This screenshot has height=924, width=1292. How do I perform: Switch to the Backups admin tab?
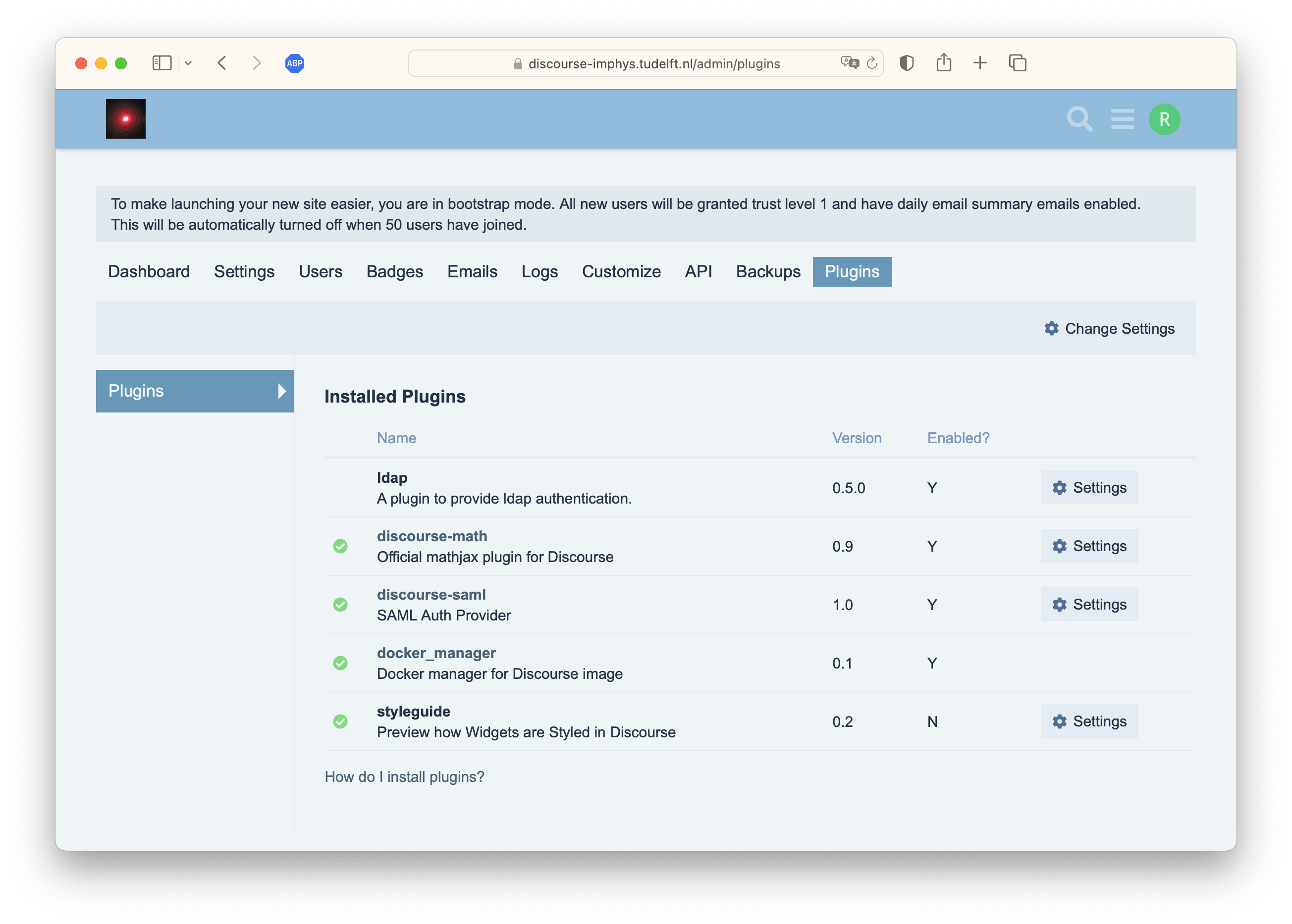[768, 271]
